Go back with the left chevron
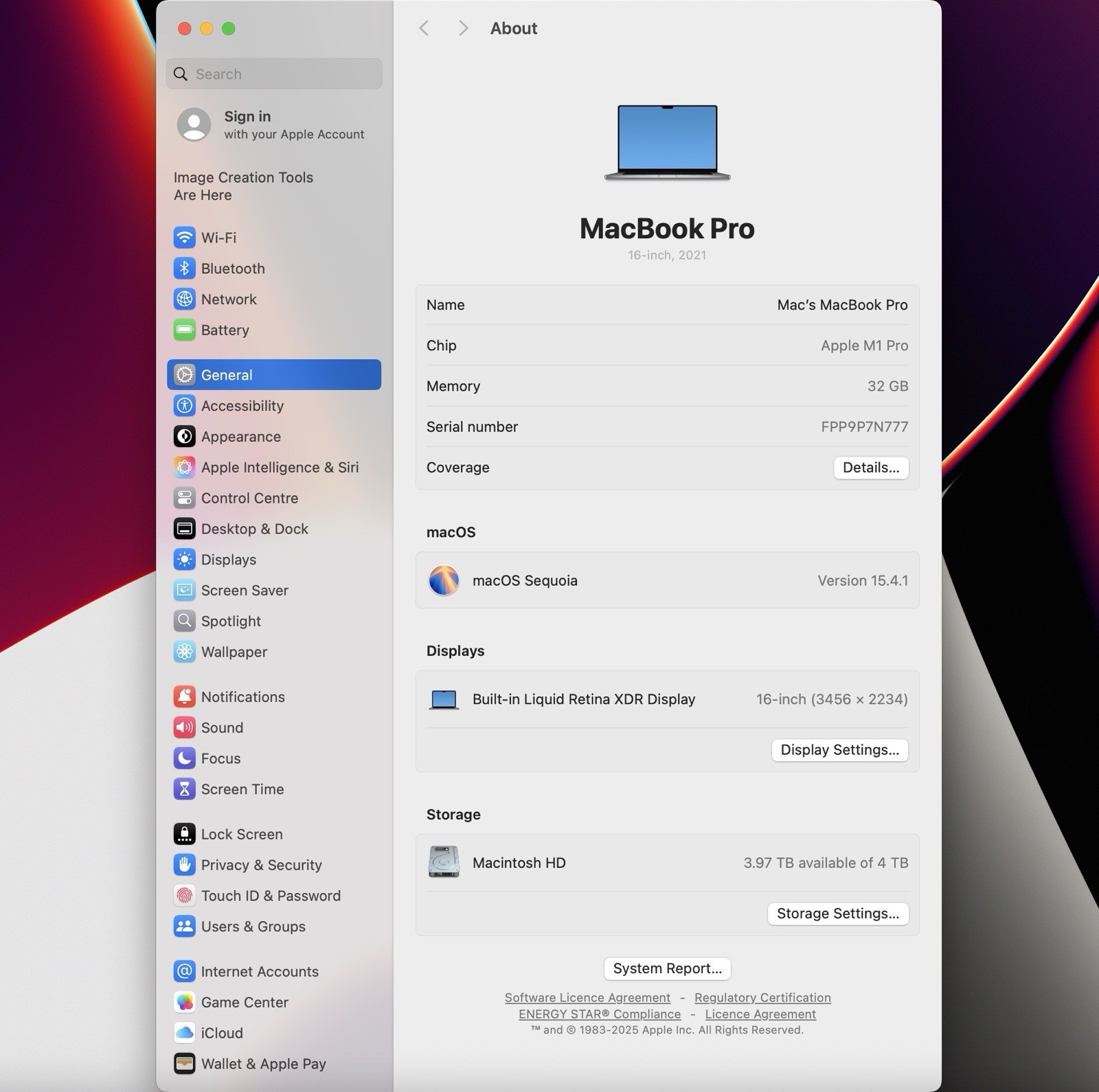Image resolution: width=1099 pixels, height=1092 pixels. point(424,28)
